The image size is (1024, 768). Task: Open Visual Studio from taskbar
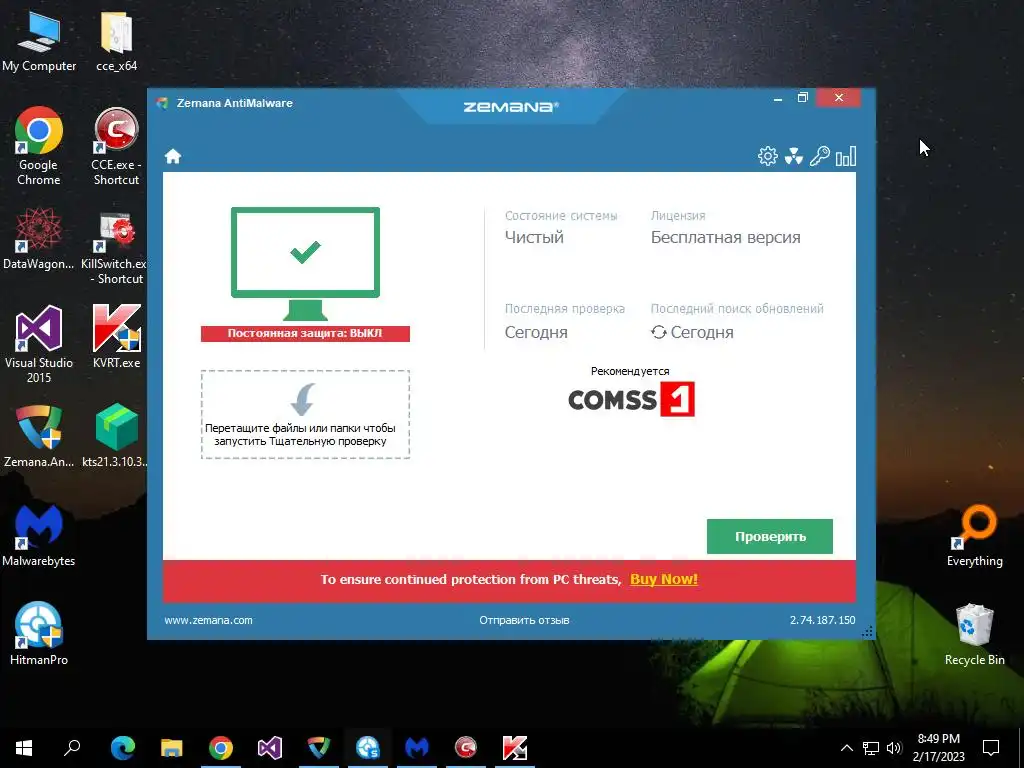pyautogui.click(x=270, y=748)
